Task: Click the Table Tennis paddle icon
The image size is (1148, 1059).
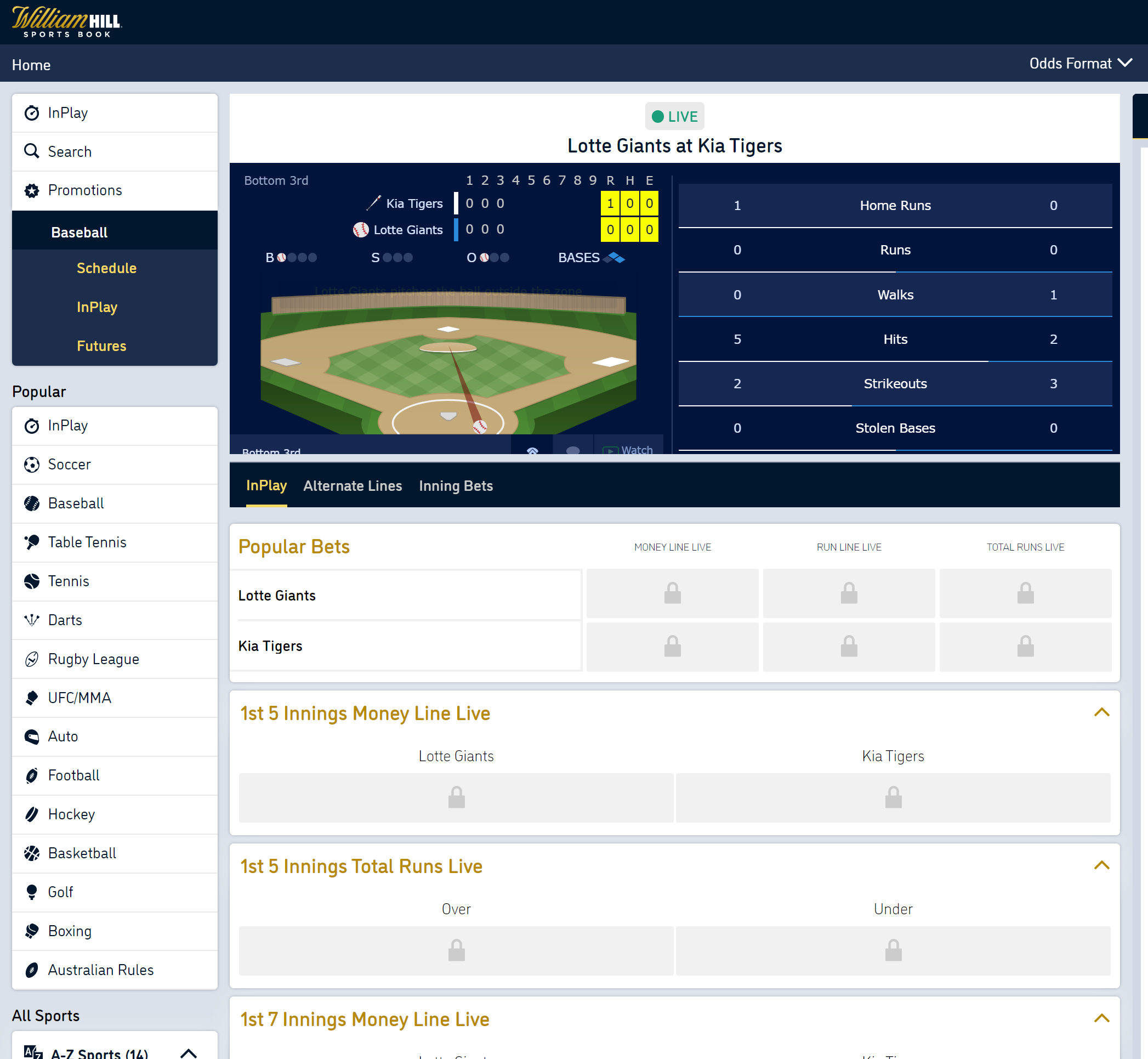Action: pos(31,542)
